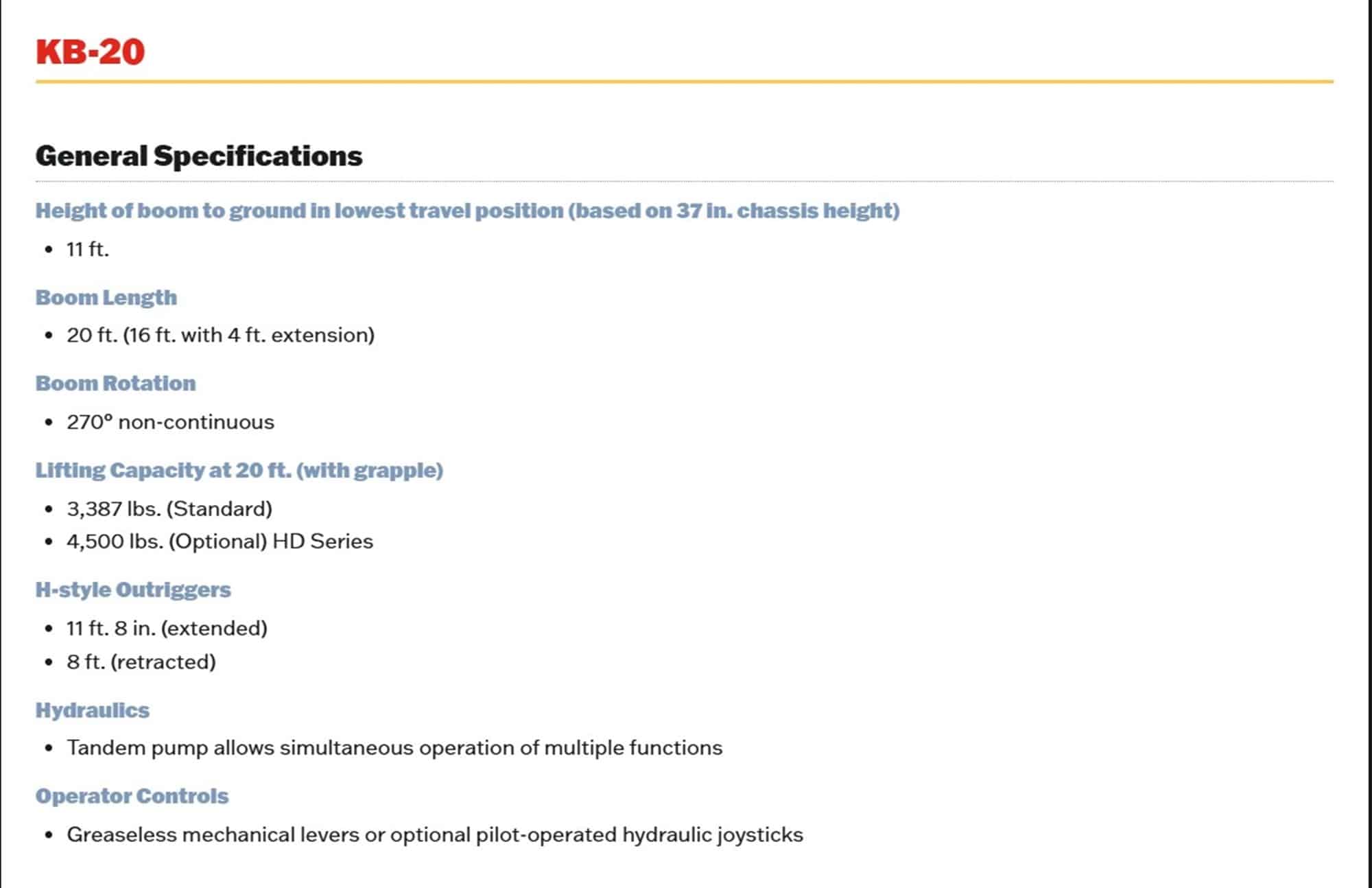Click the dotted line below General Specifications

pos(684,182)
